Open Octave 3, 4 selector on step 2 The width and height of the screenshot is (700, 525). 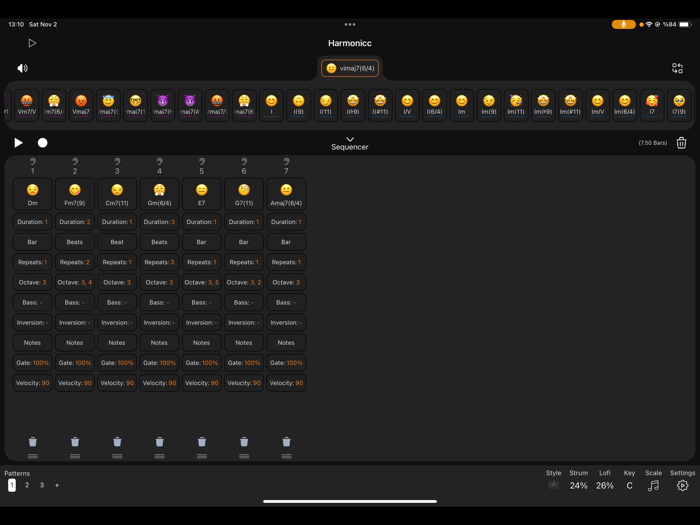[75, 282]
